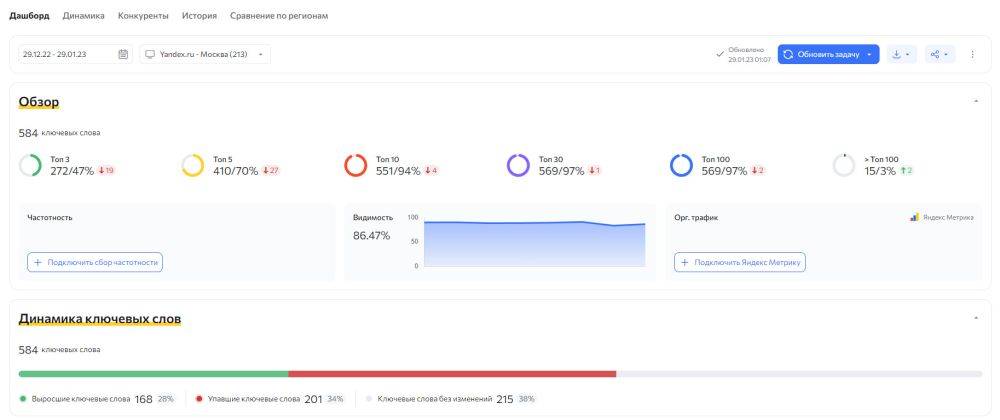The image size is (1000, 420).
Task: Open the share options menu
Action: coord(939,54)
